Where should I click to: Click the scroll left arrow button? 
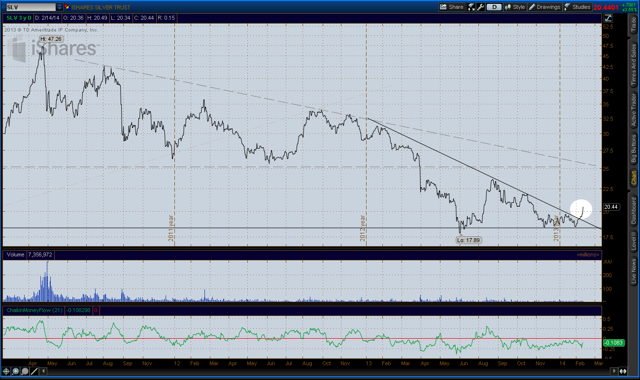[x=43, y=371]
